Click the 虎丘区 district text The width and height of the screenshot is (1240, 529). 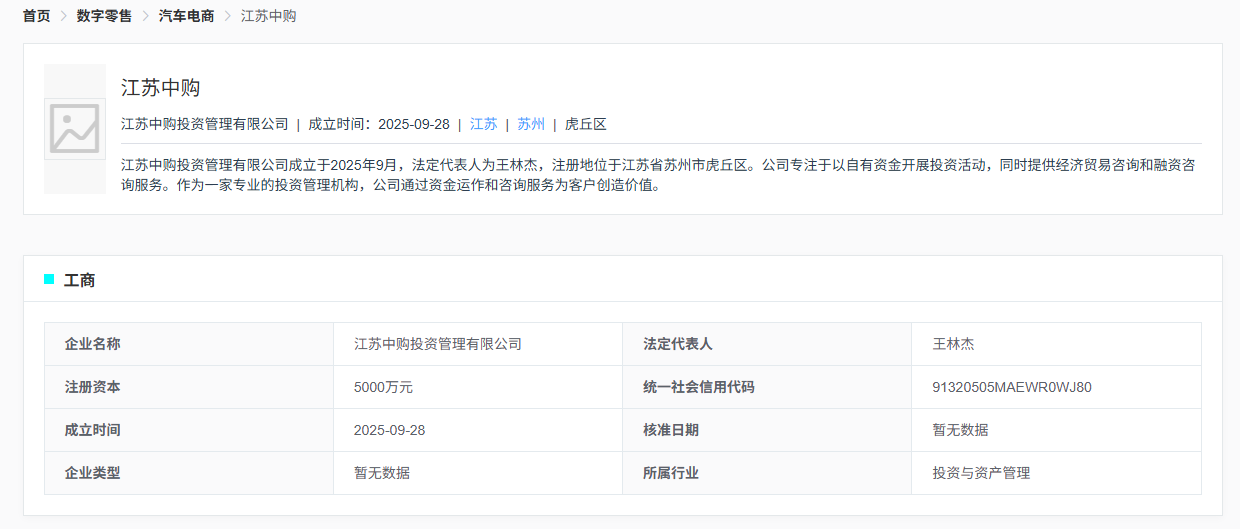coord(586,124)
